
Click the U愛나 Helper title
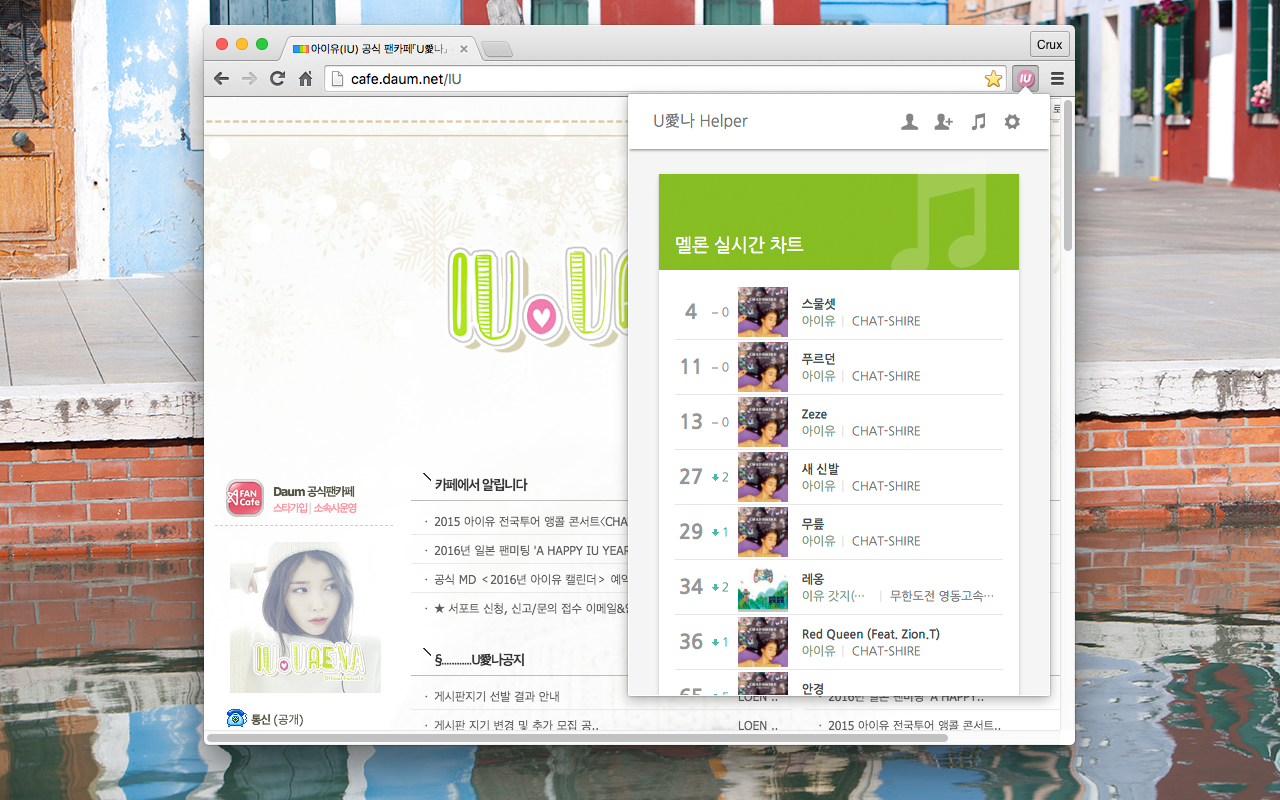pos(700,121)
